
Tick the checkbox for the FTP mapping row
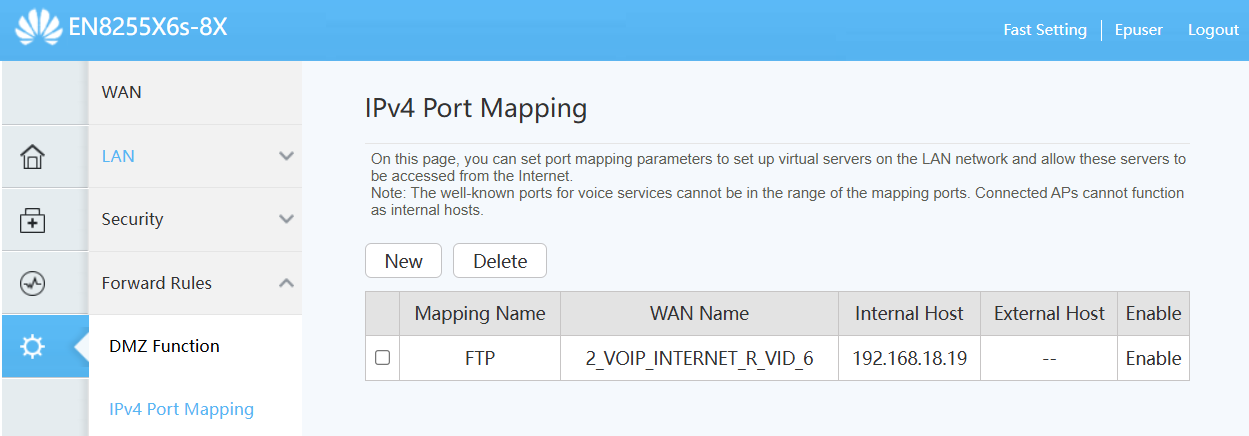pyautogui.click(x=382, y=358)
